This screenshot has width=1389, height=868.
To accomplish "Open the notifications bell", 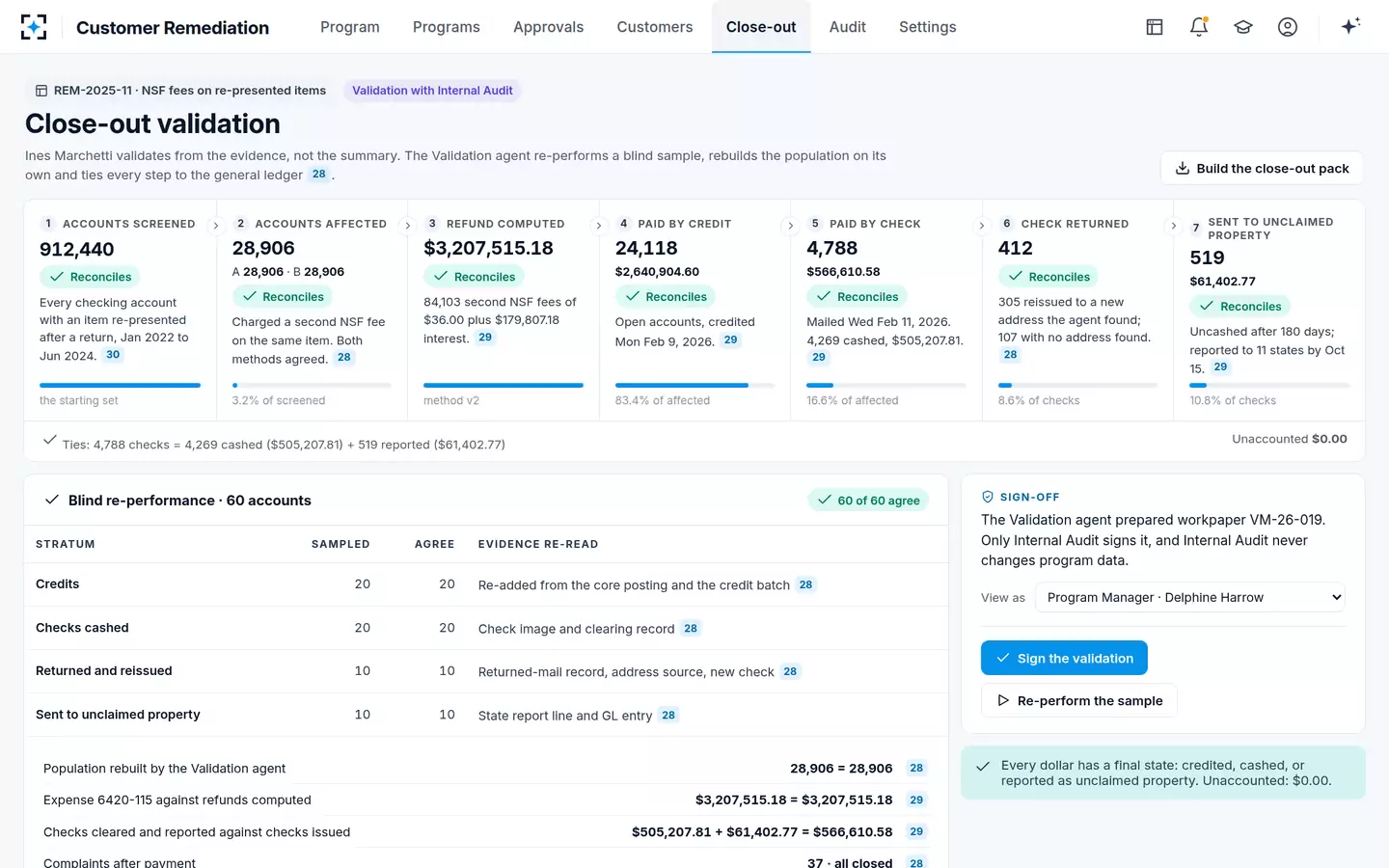I will pyautogui.click(x=1199, y=27).
